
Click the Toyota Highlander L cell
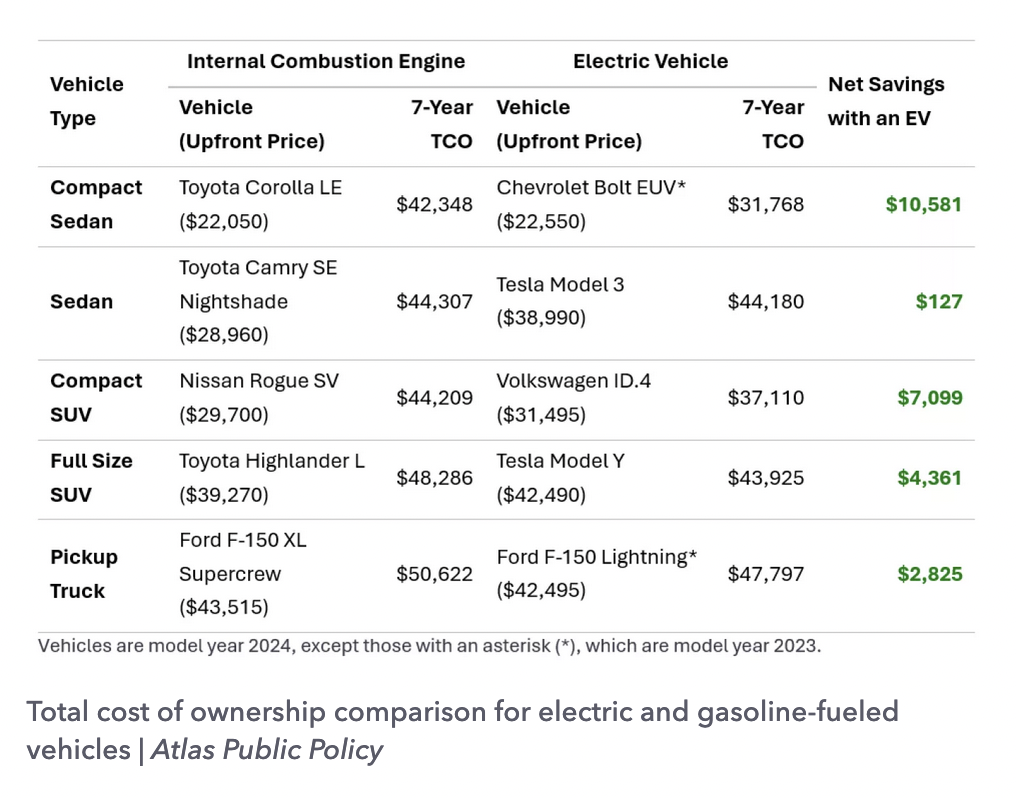point(272,478)
